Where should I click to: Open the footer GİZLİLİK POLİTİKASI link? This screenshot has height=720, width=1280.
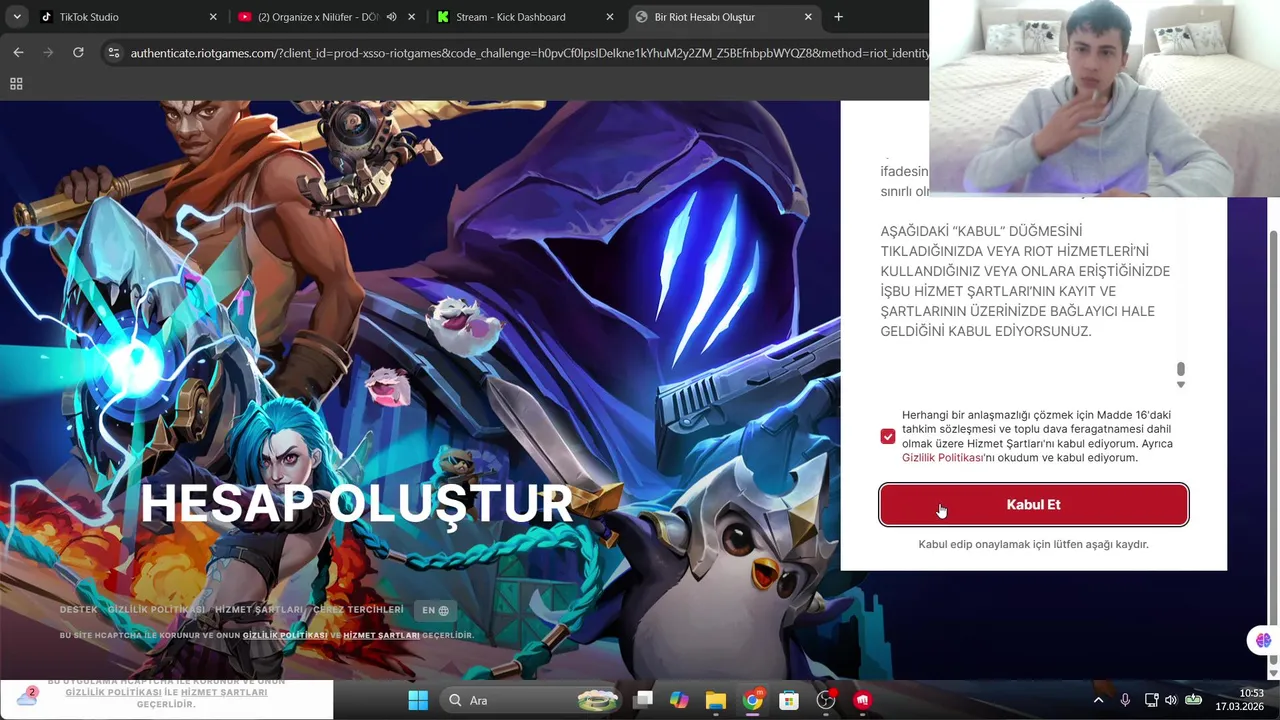click(x=156, y=610)
